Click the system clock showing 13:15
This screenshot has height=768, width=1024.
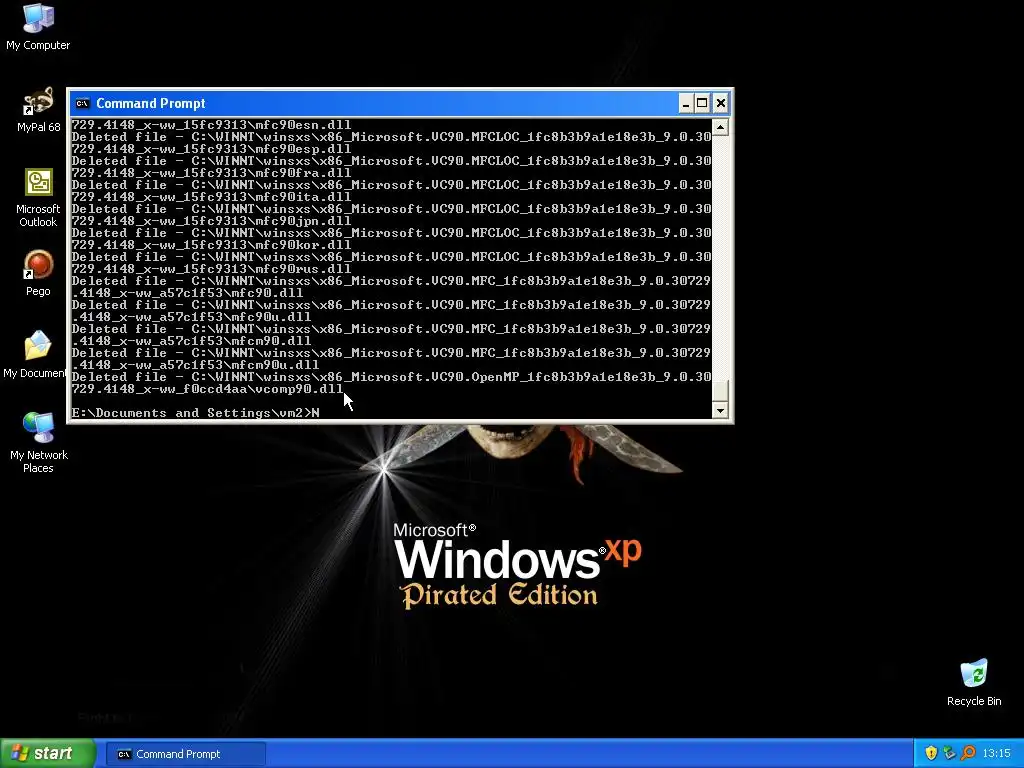pyautogui.click(x=996, y=754)
